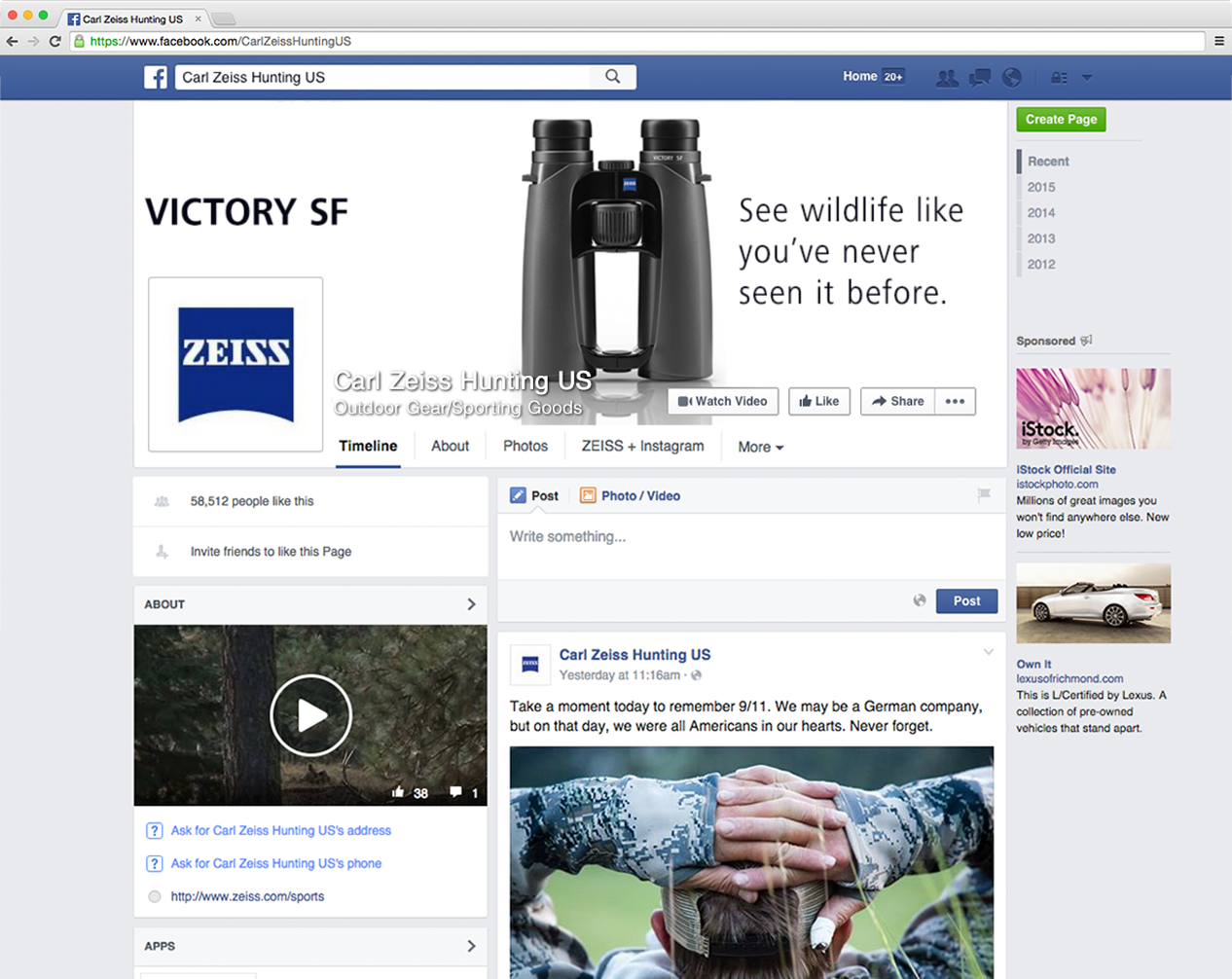Reload the page
The width and height of the screenshot is (1232, 979).
click(x=55, y=41)
